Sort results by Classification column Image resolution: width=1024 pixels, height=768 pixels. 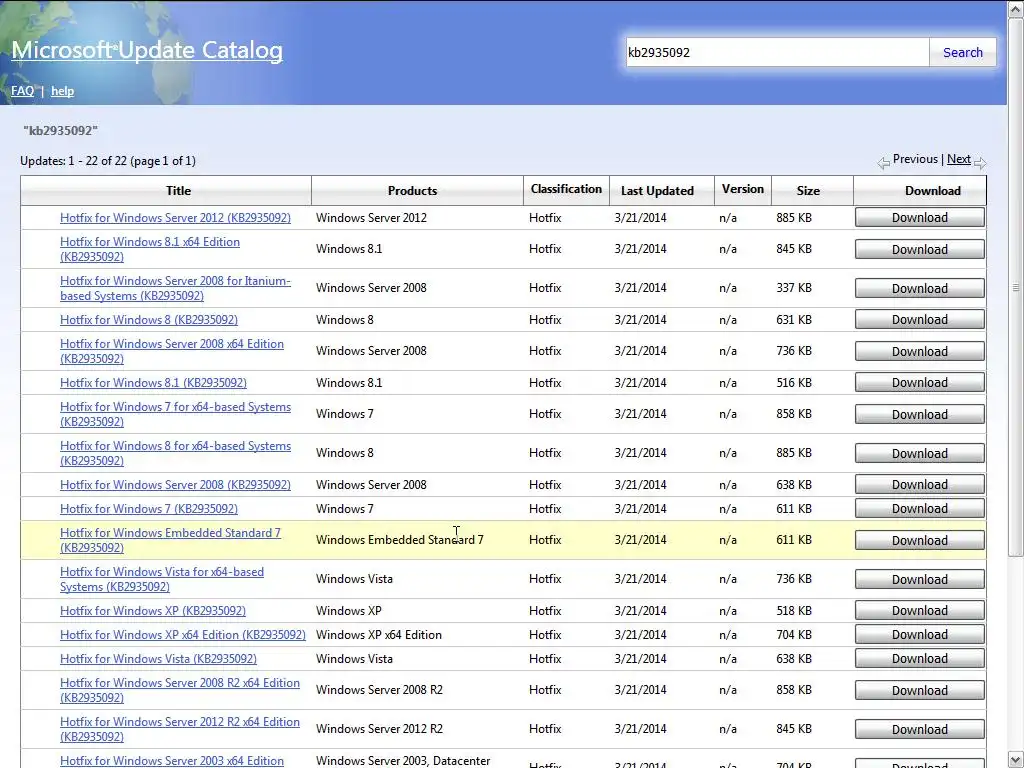coord(566,189)
